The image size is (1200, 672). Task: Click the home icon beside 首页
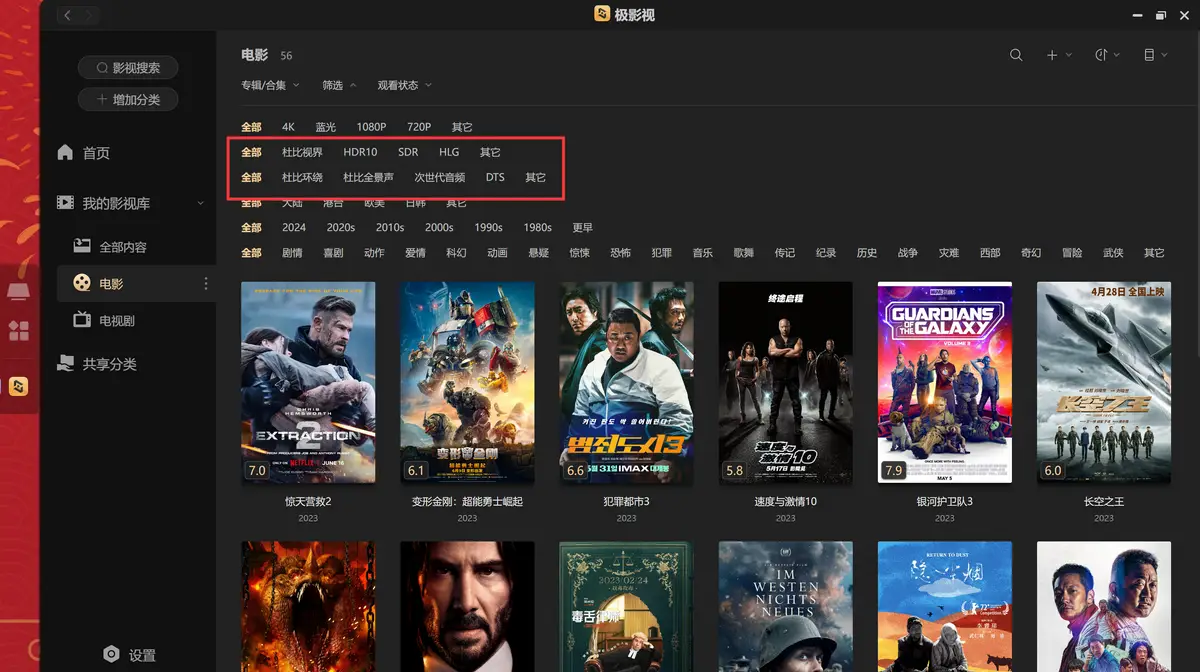(x=66, y=152)
